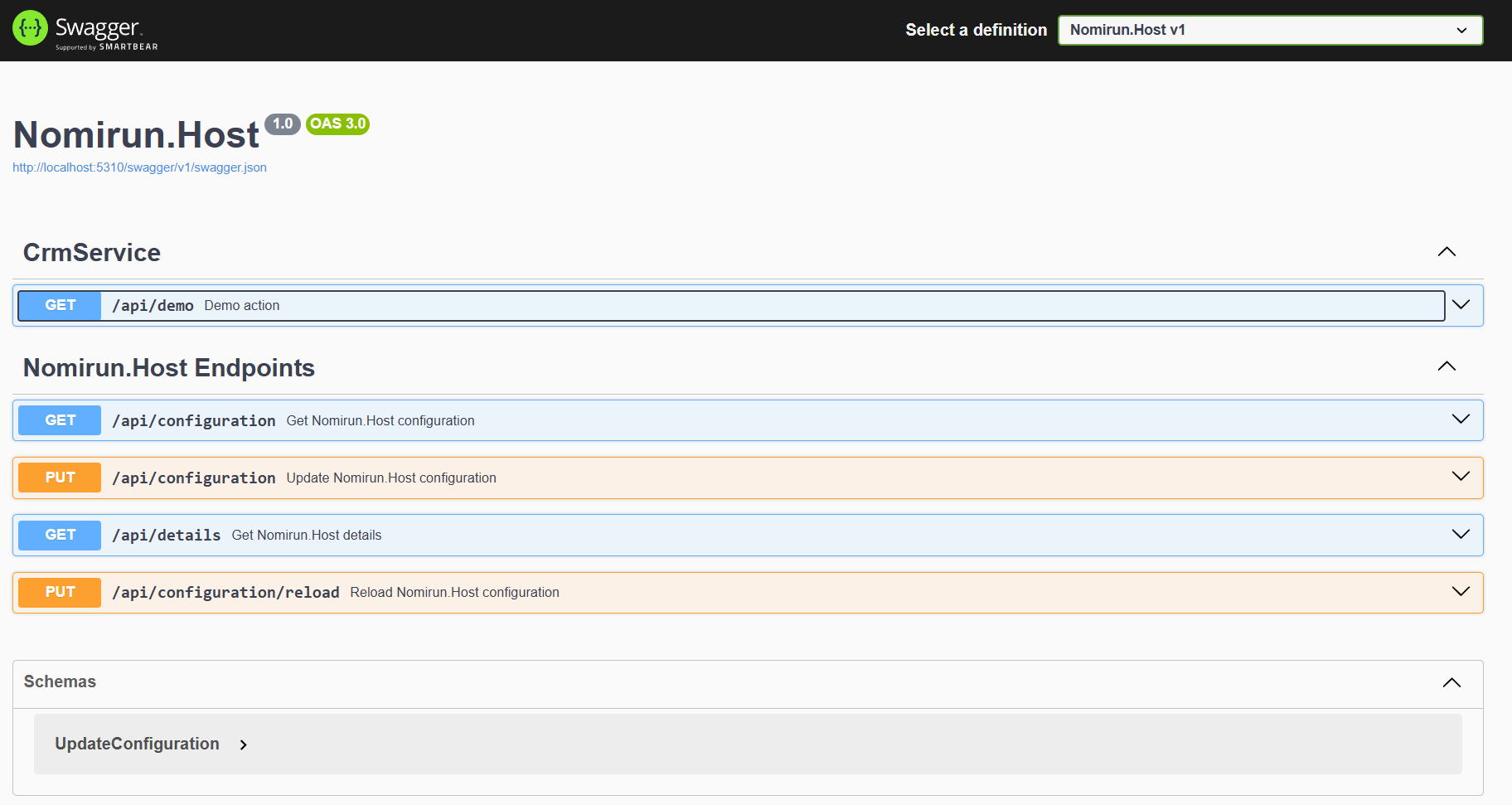Image resolution: width=1512 pixels, height=805 pixels.
Task: Click the OAS 3.0 badge
Action: coord(337,124)
